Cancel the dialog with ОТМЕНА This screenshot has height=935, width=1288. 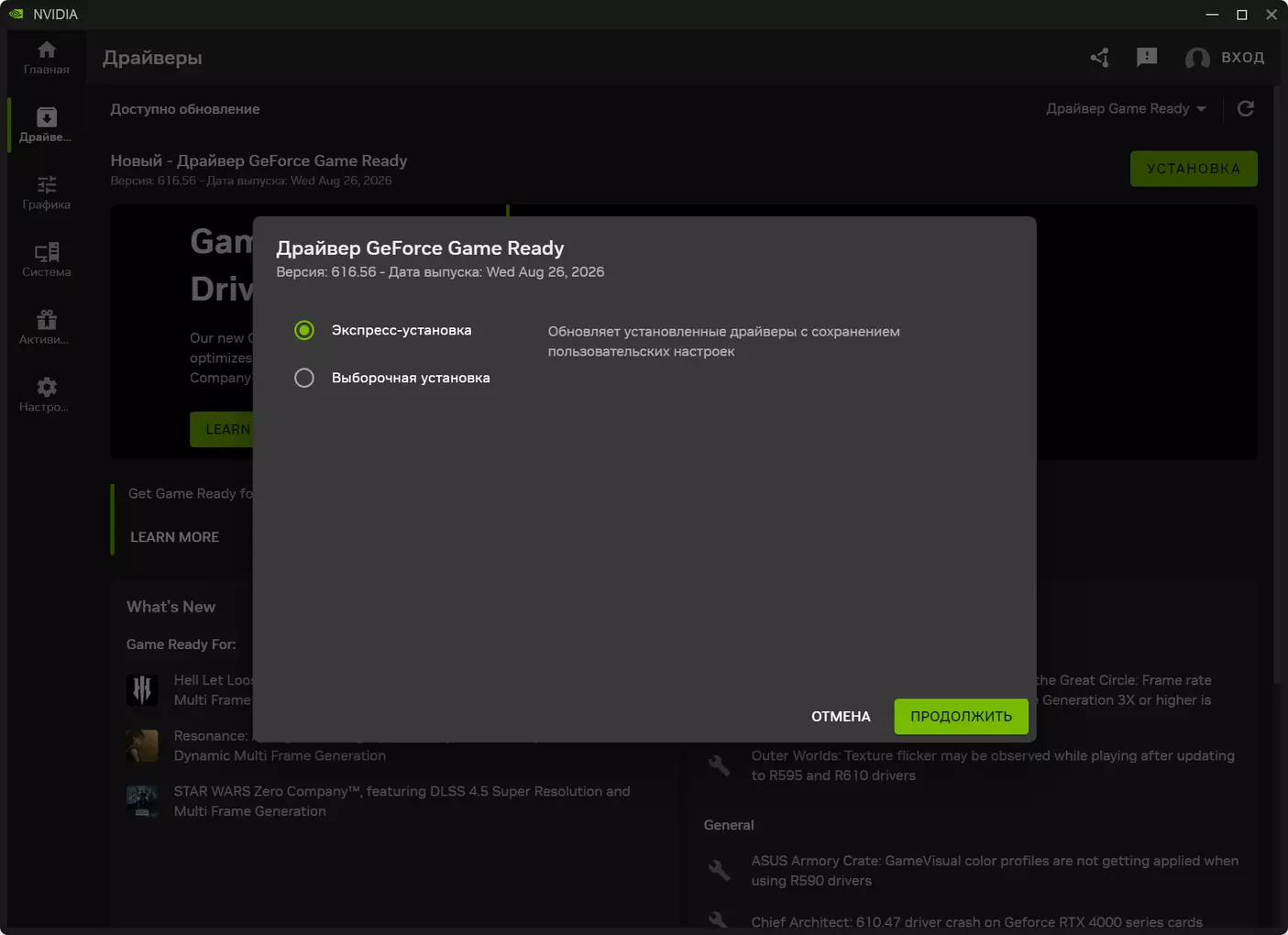pyautogui.click(x=841, y=716)
